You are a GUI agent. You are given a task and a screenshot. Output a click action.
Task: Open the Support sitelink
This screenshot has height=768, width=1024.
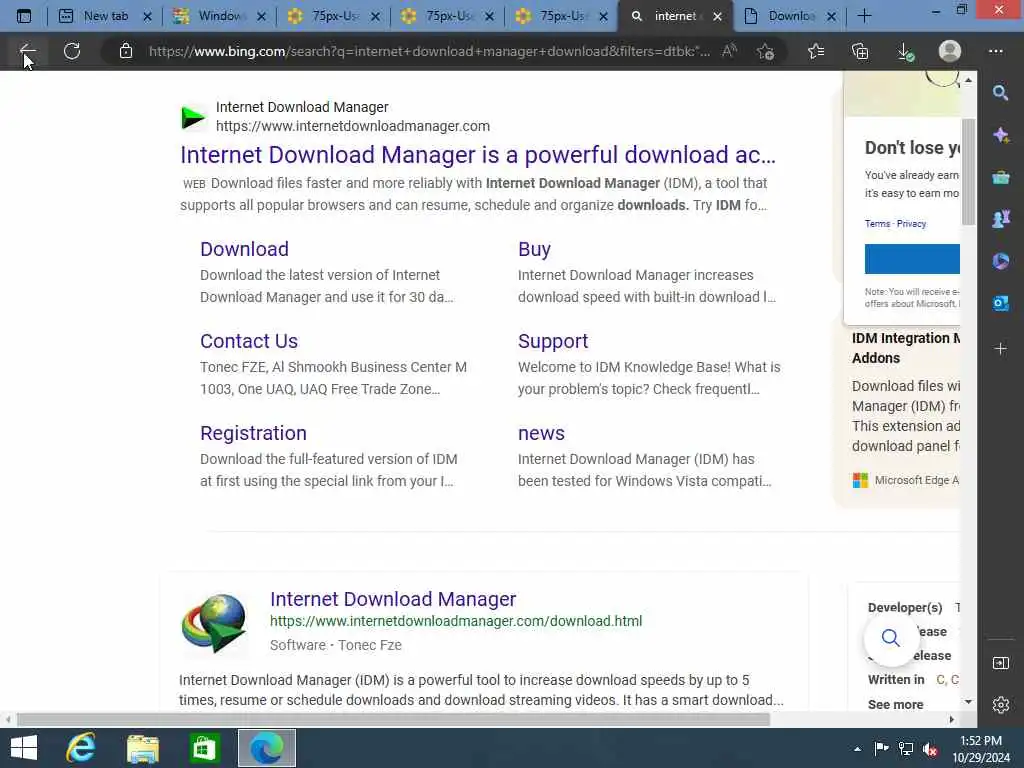[553, 341]
